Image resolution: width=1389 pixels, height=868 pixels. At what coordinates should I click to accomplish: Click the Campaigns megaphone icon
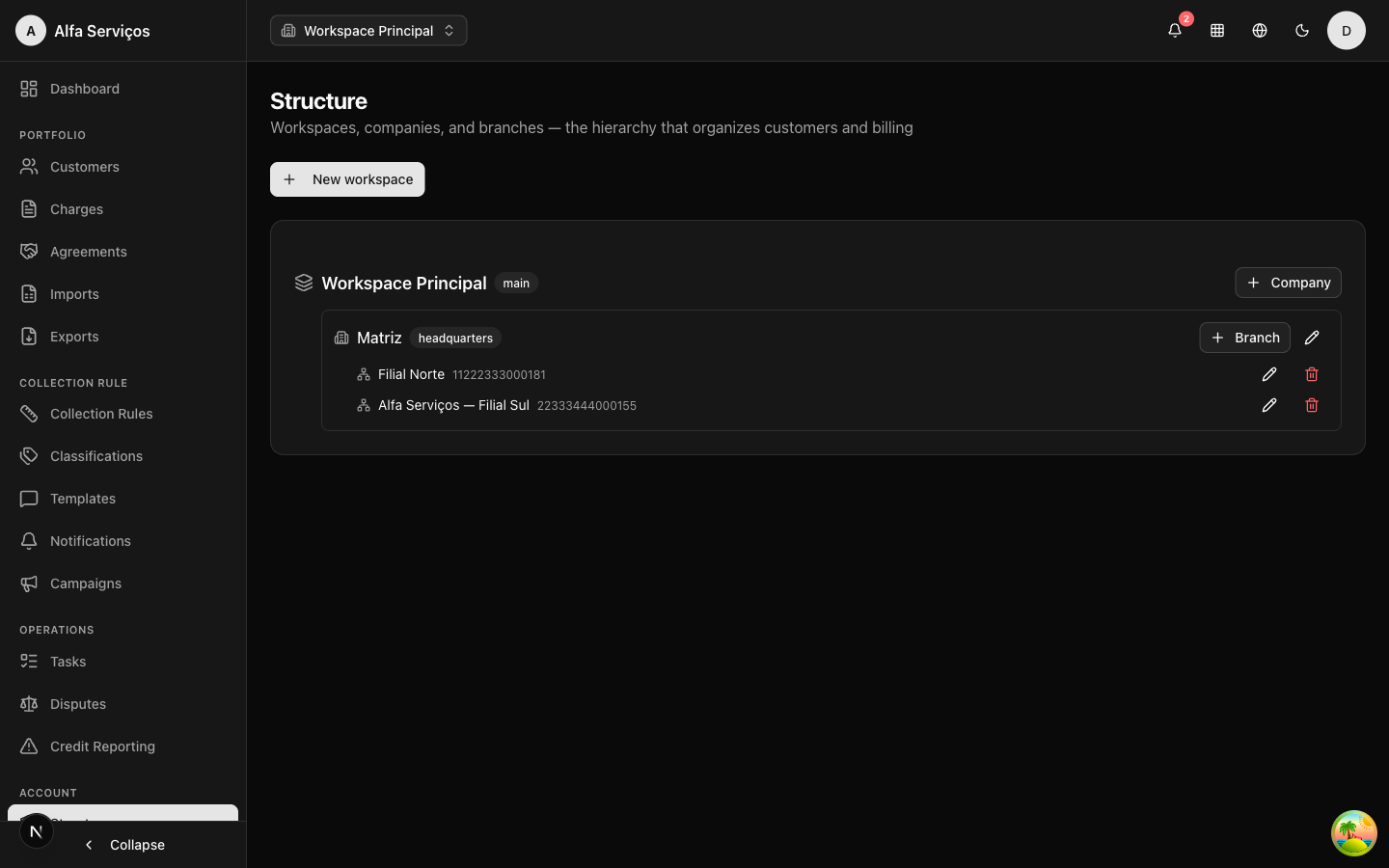coord(29,583)
